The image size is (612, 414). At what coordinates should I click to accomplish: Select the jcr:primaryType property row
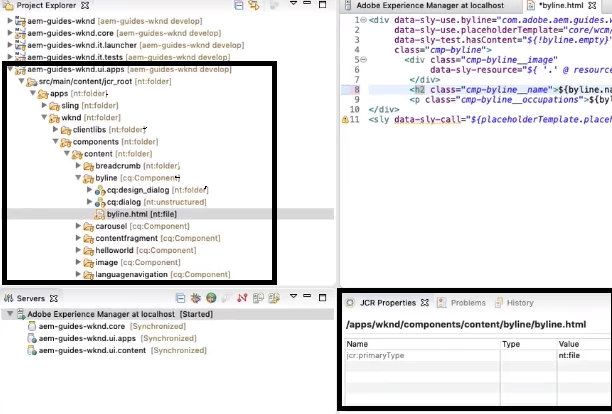478,355
